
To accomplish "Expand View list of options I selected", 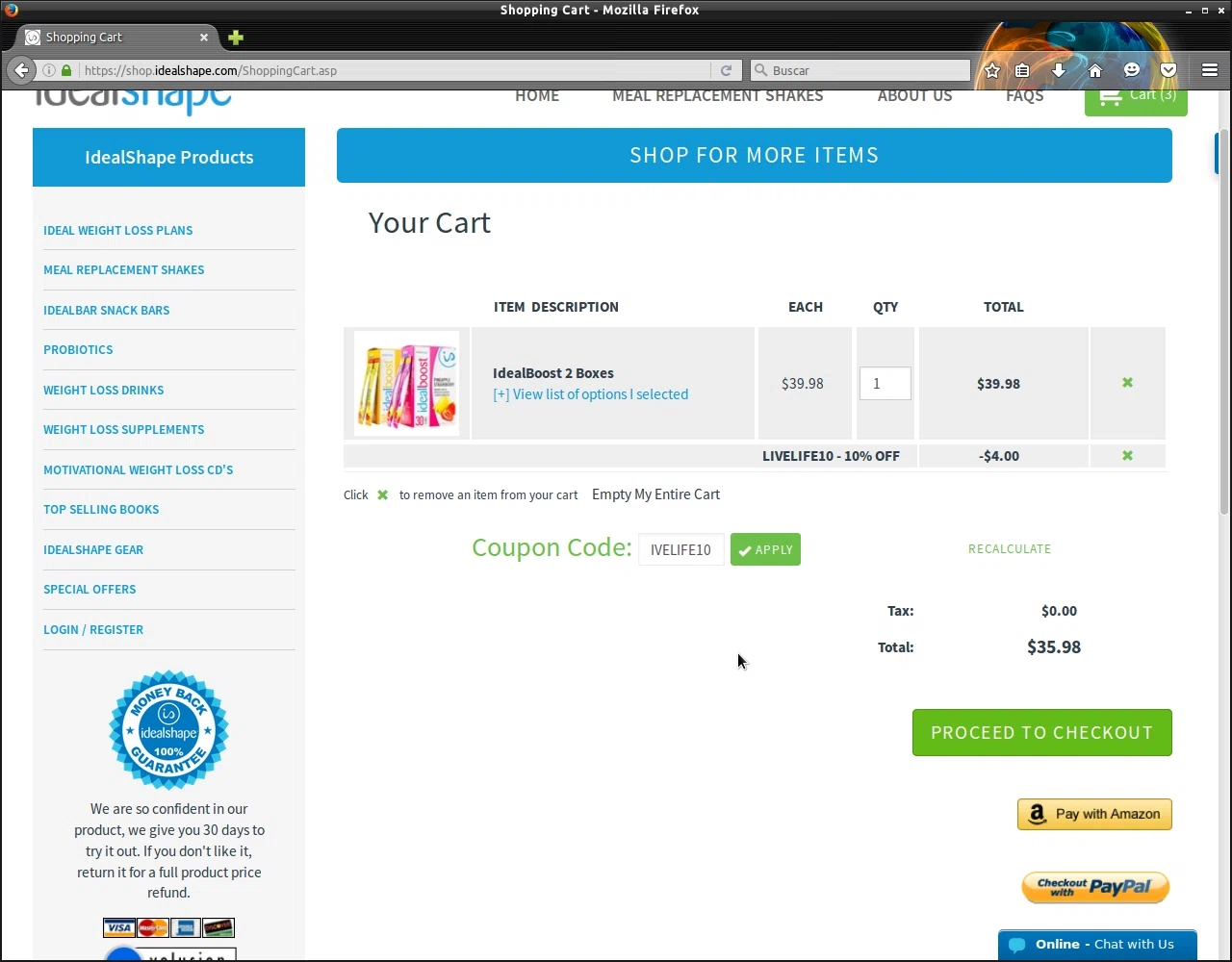I will tap(590, 394).
